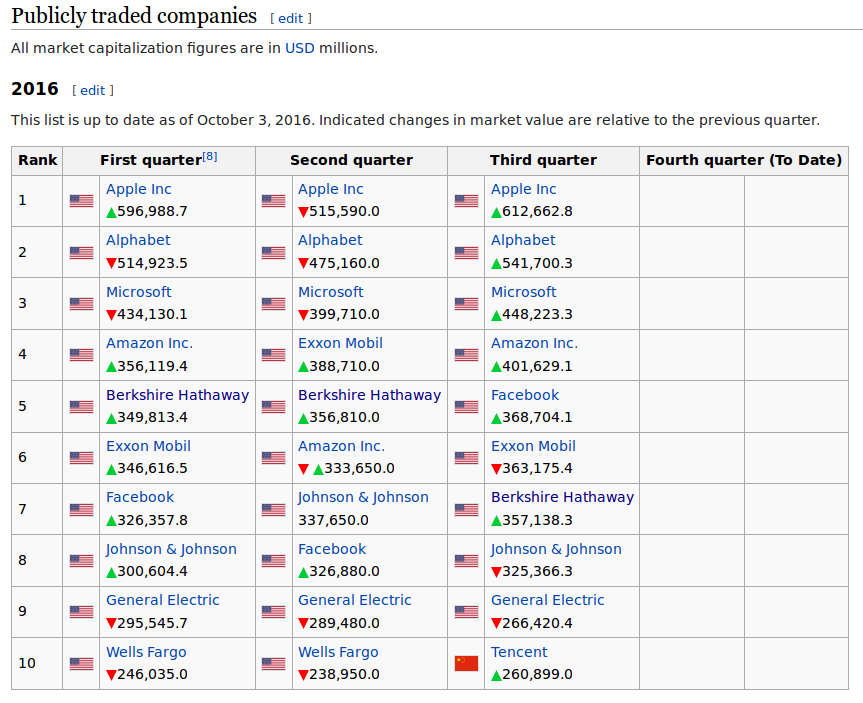This screenshot has height=703, width=863.
Task: Select the value 541,700.3 for Alphabet
Action: click(537, 263)
